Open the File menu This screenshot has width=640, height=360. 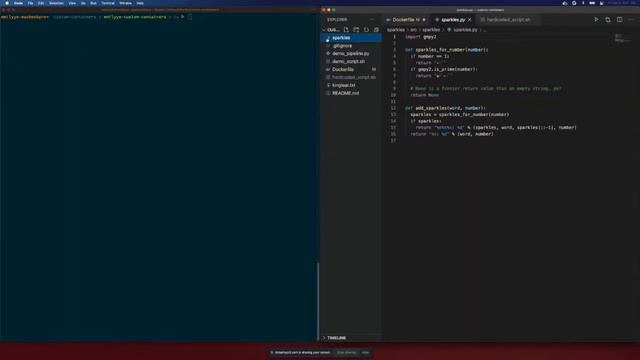point(30,3)
